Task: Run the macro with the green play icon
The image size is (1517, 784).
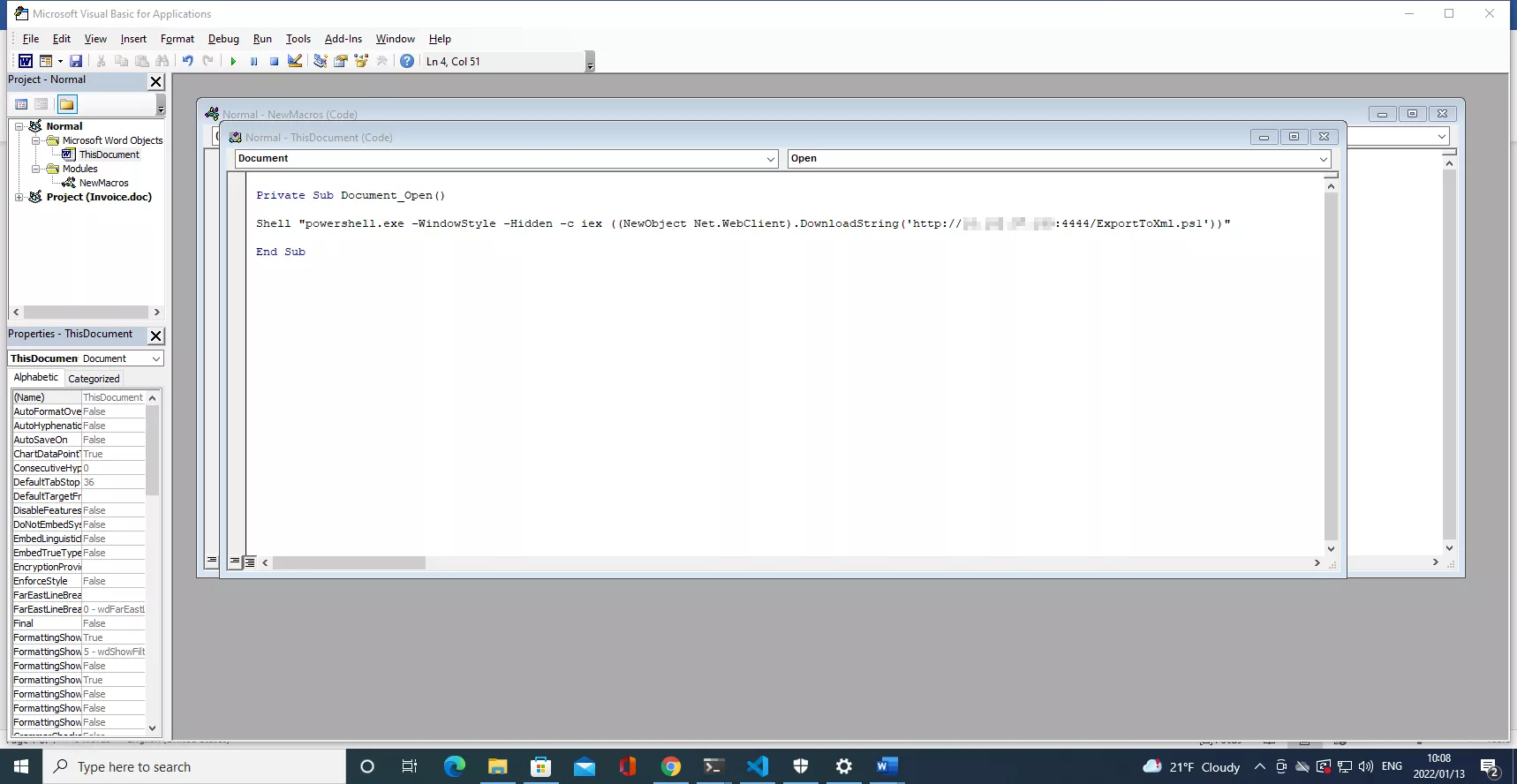Action: (x=233, y=61)
